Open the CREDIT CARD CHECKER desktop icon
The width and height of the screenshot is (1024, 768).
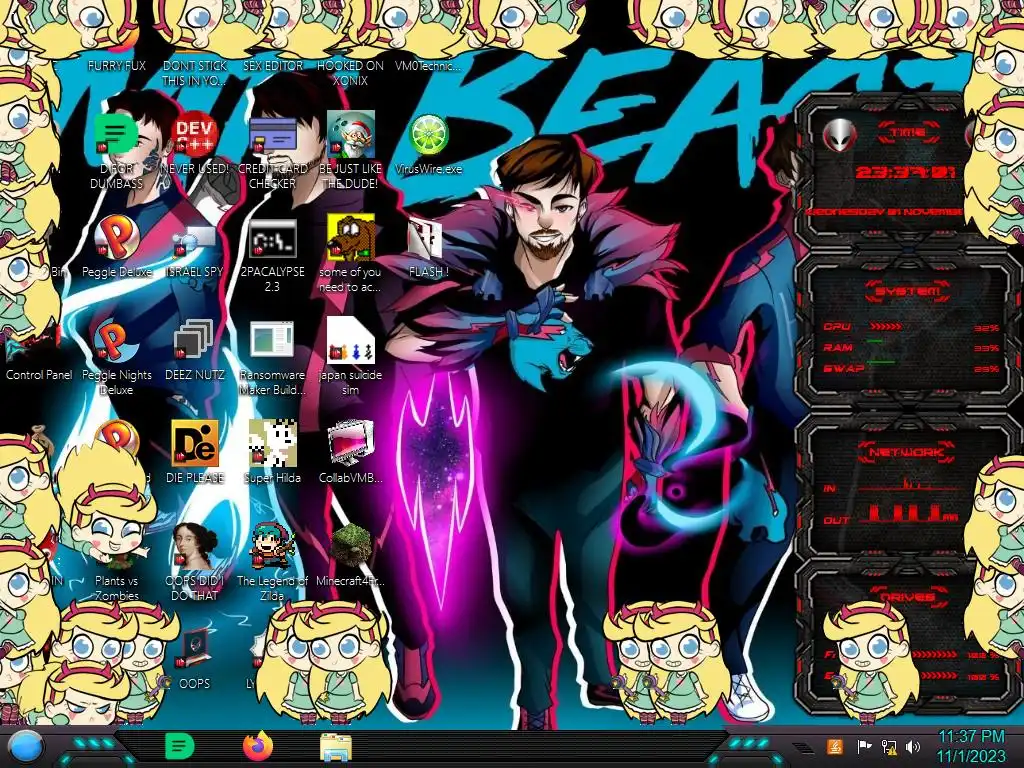coord(272,135)
